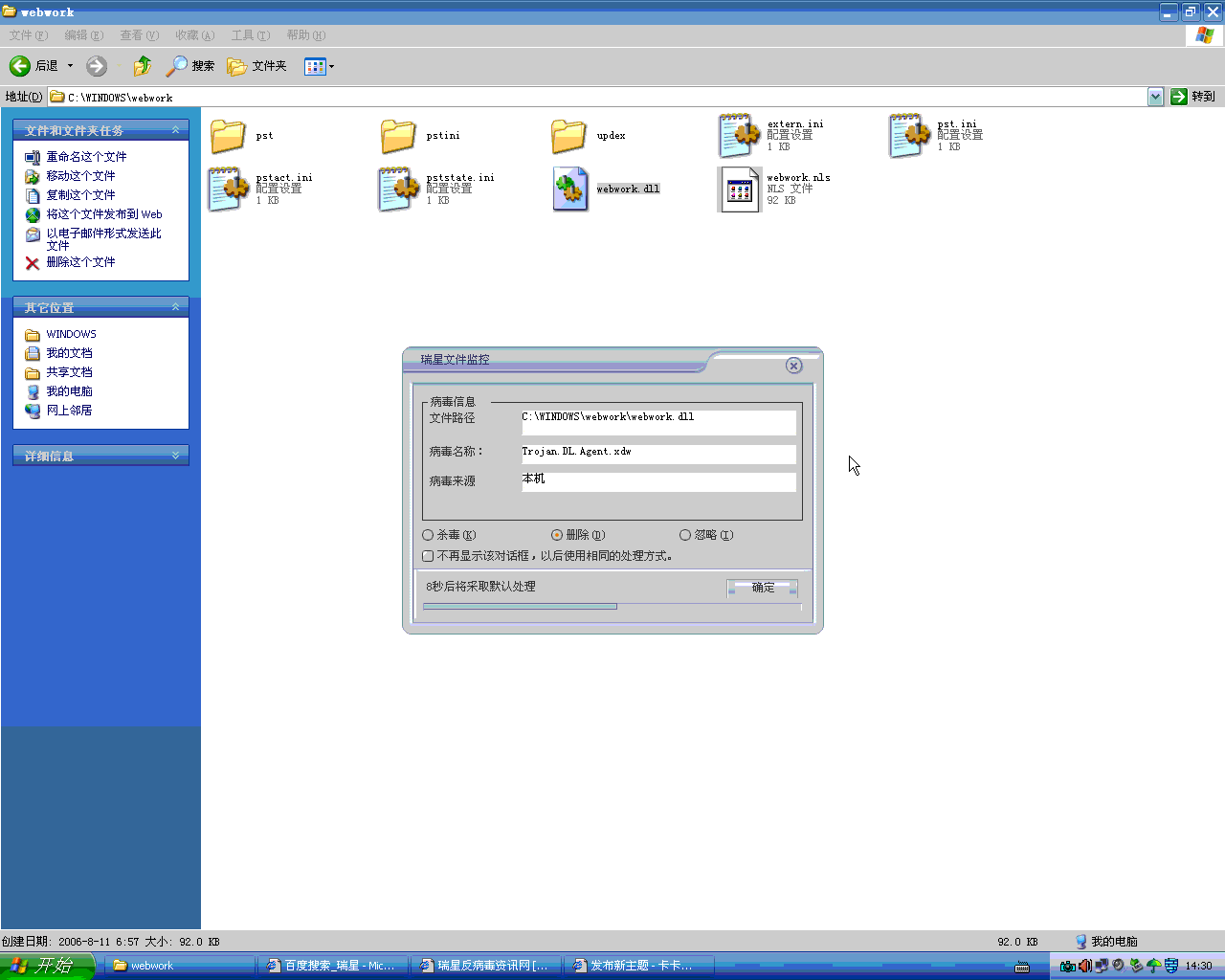Image resolution: width=1225 pixels, height=980 pixels.
Task: Open 共享文档 in other places
Action: coord(69,372)
